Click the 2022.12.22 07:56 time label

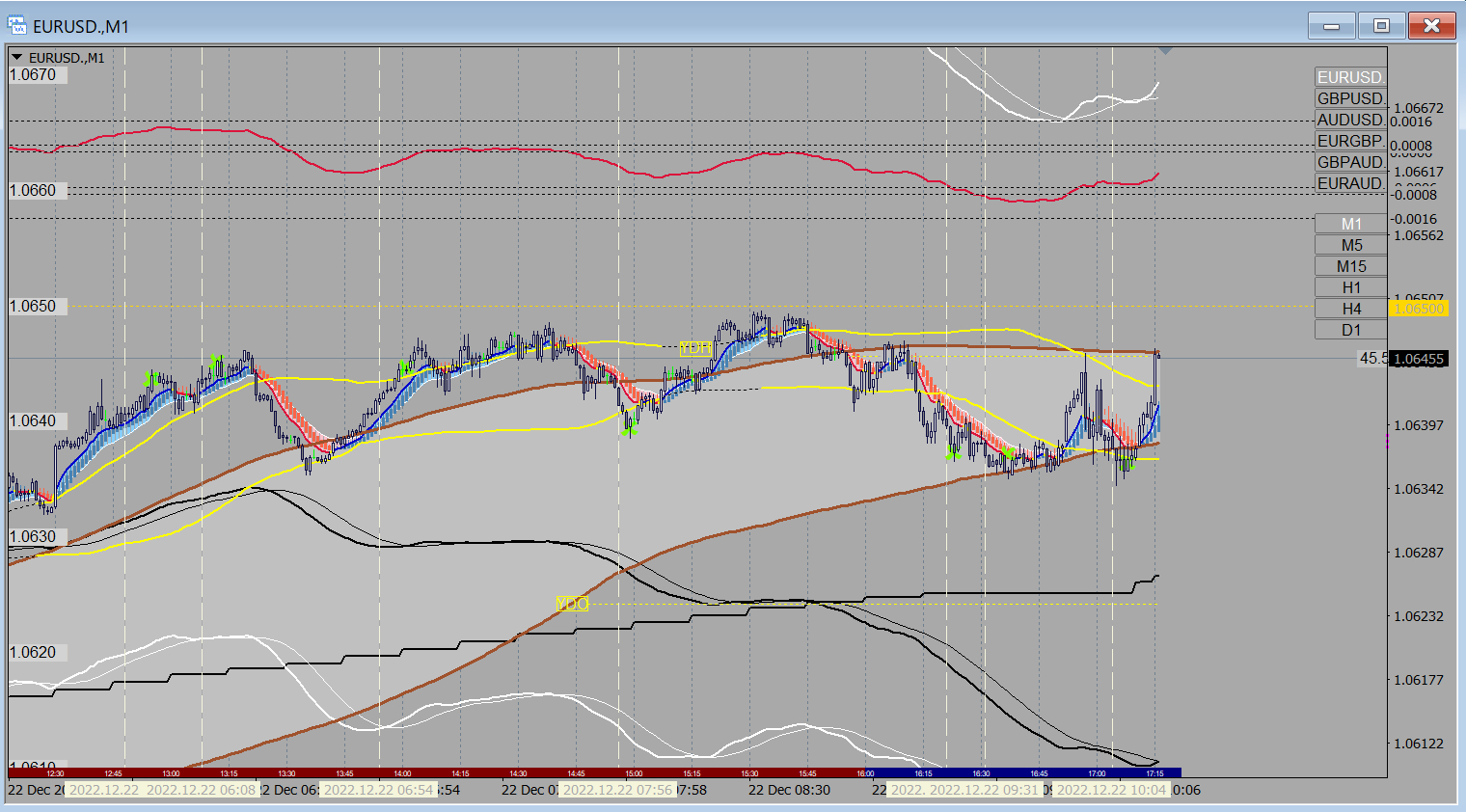tap(616, 790)
